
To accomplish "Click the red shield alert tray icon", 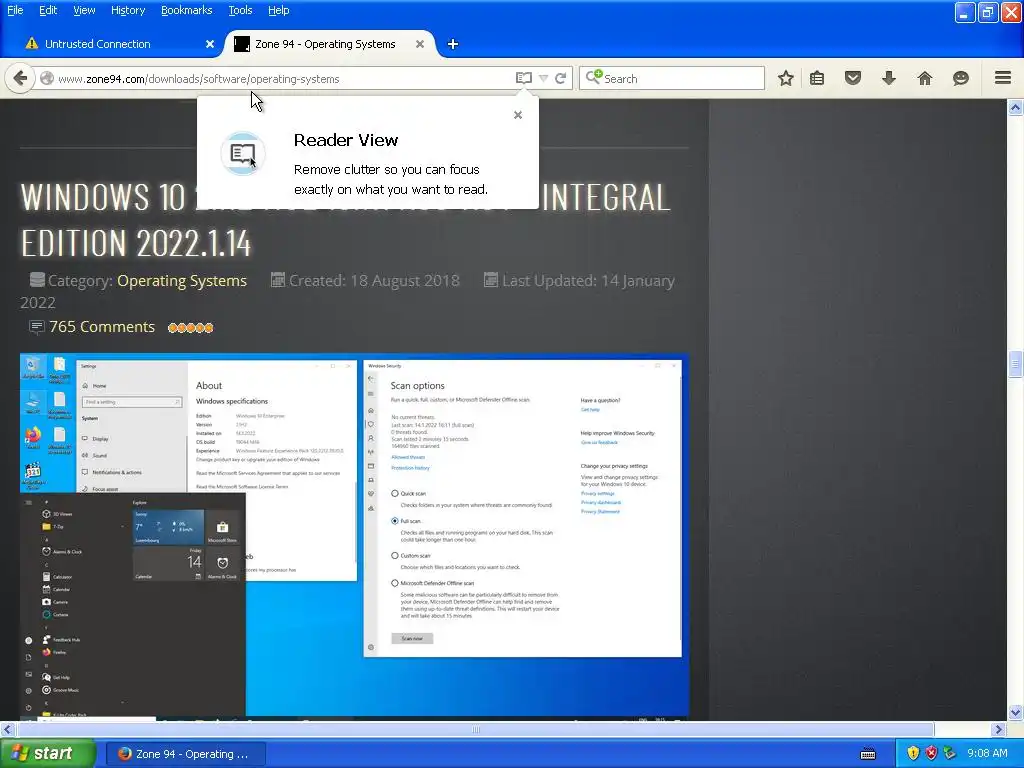I will [x=931, y=754].
